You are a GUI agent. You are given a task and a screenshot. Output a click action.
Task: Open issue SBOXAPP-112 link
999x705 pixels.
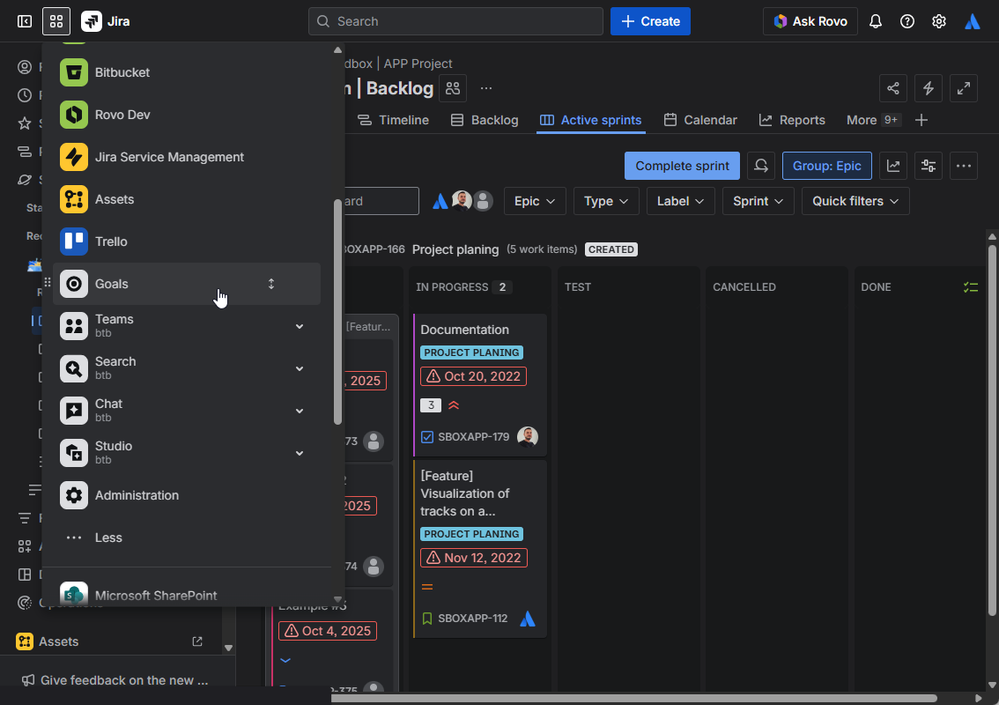point(473,618)
